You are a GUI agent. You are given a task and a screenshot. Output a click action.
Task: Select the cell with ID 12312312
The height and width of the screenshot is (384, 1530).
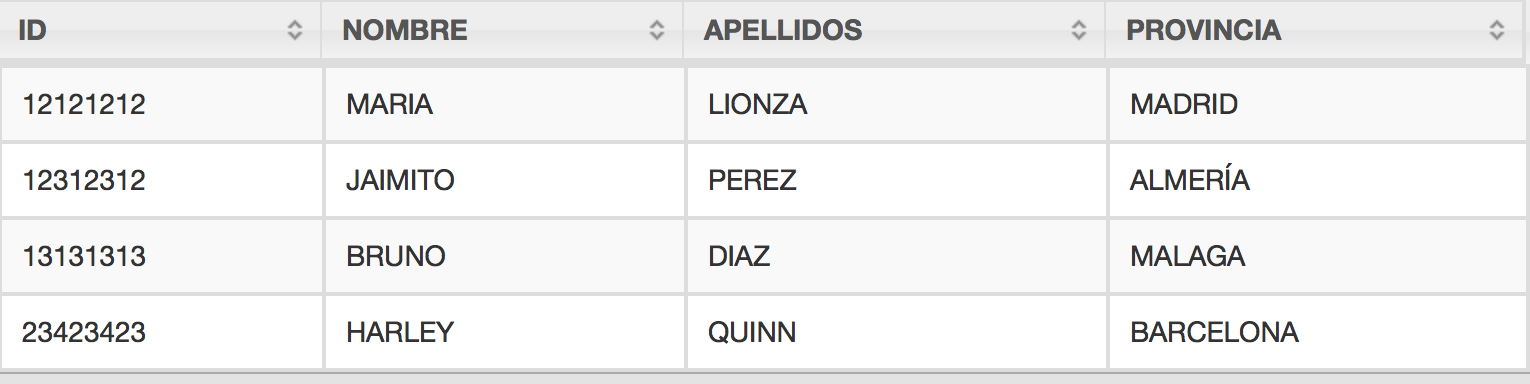[x=162, y=180]
